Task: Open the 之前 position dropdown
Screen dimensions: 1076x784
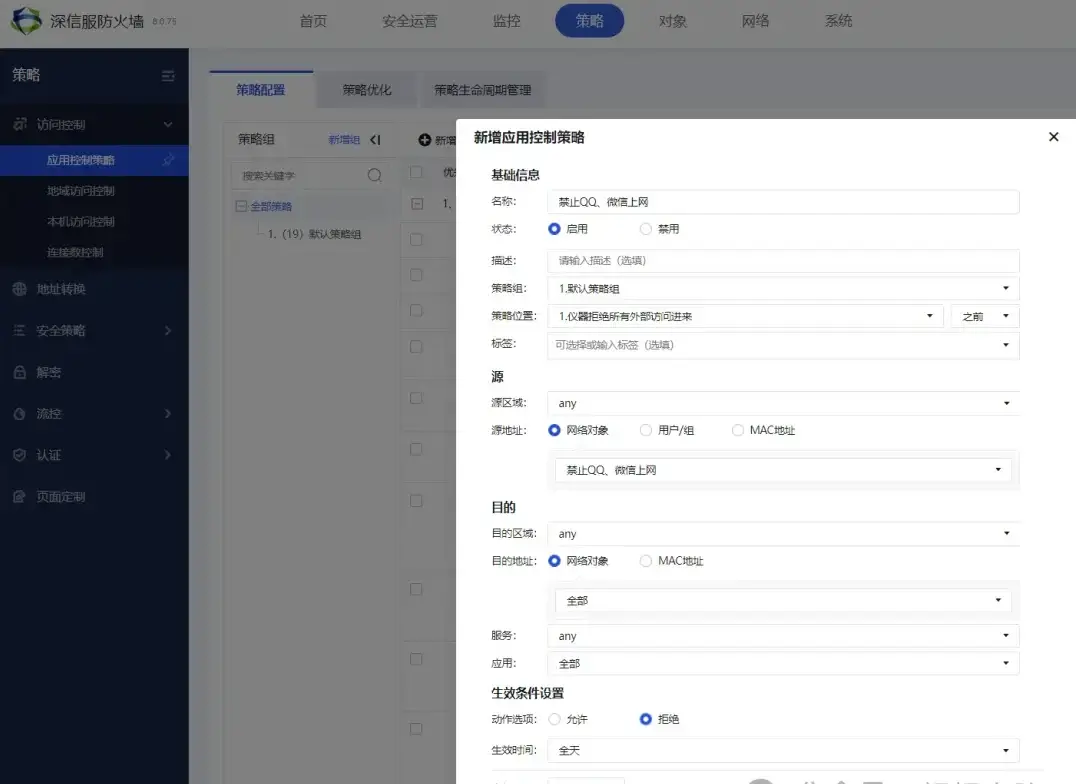Action: 985,316
